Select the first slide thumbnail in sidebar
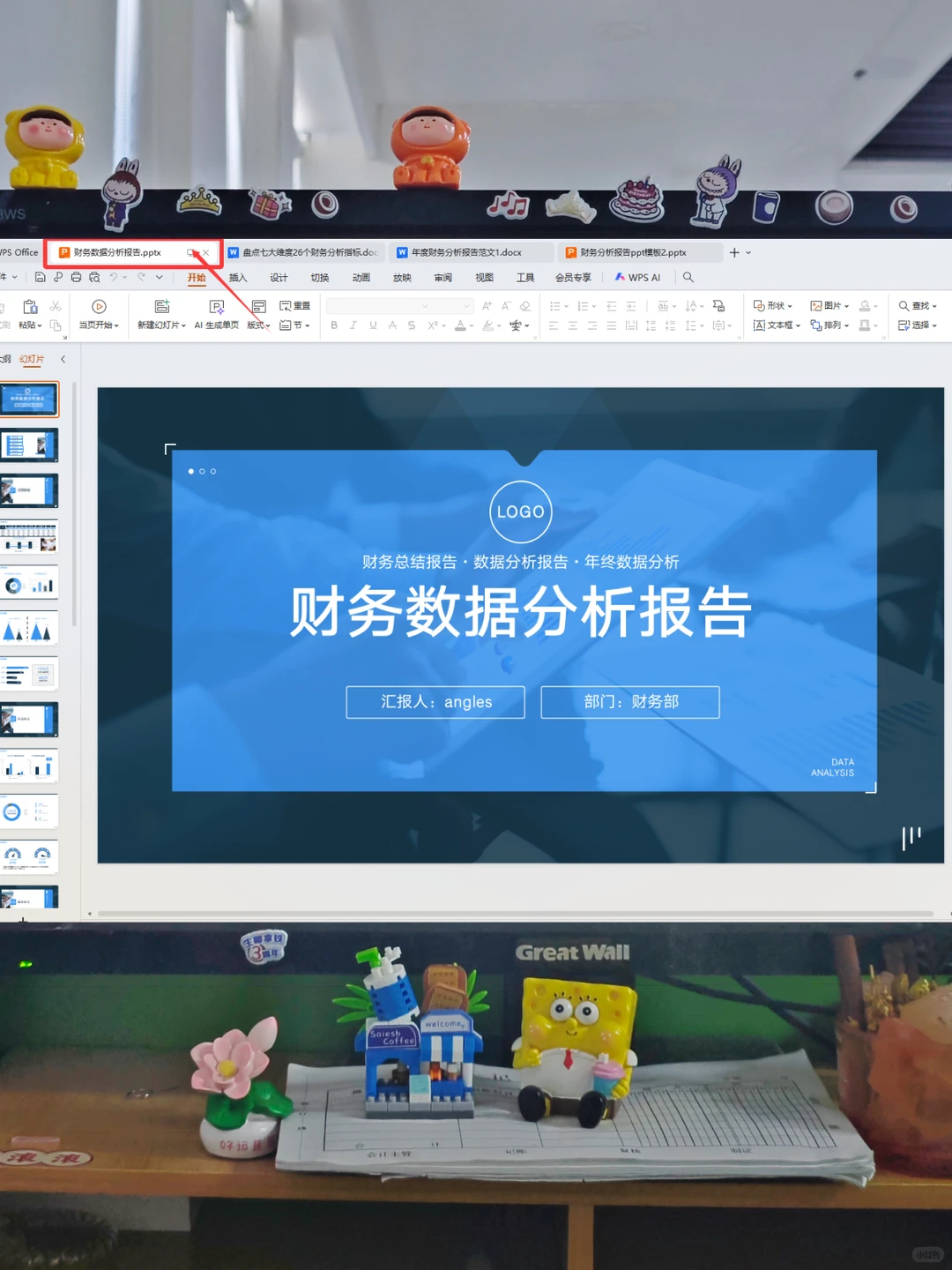952x1270 pixels. [30, 399]
